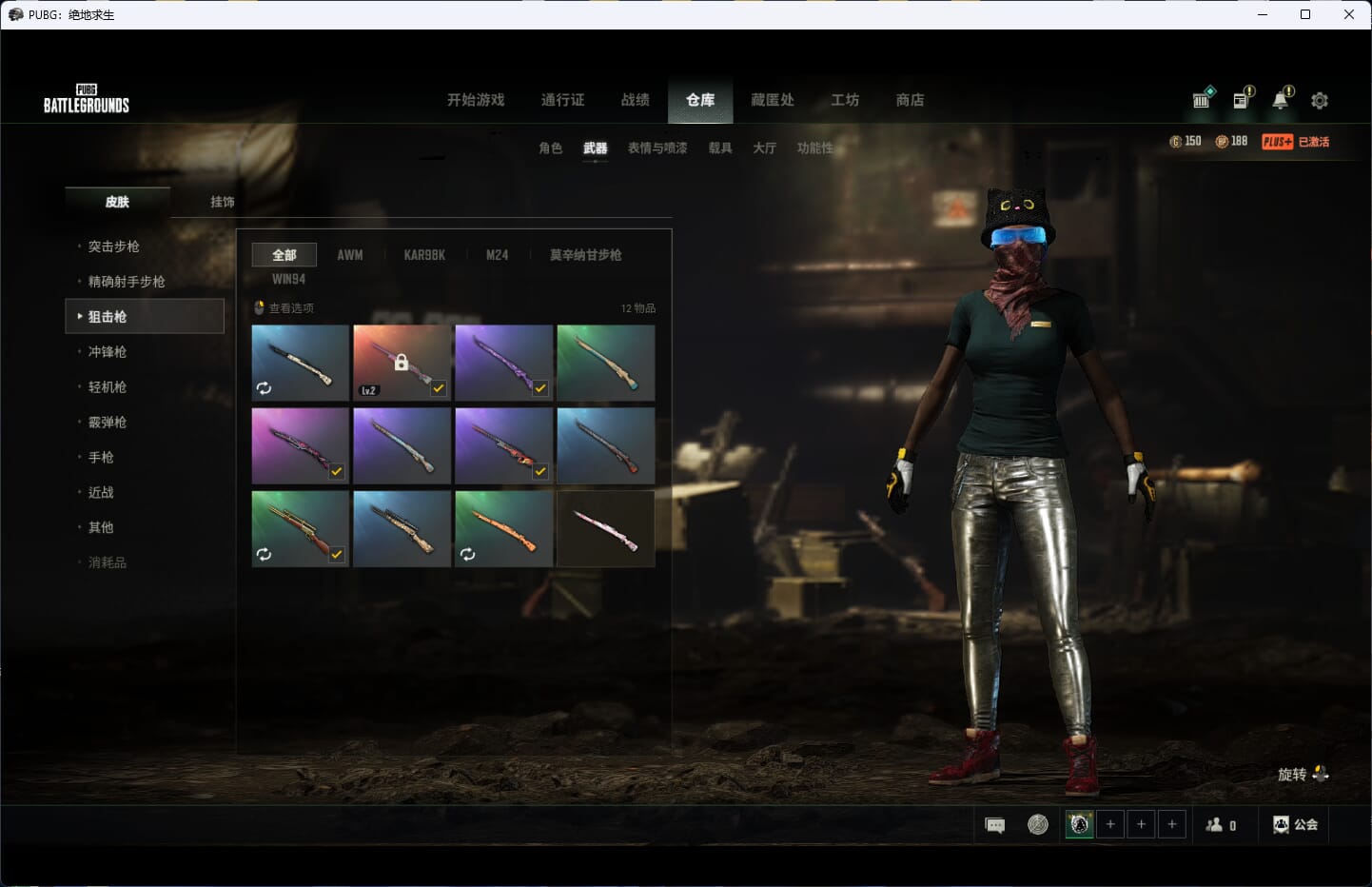Open the 开始游戏 tab
1372x887 pixels.
[476, 100]
